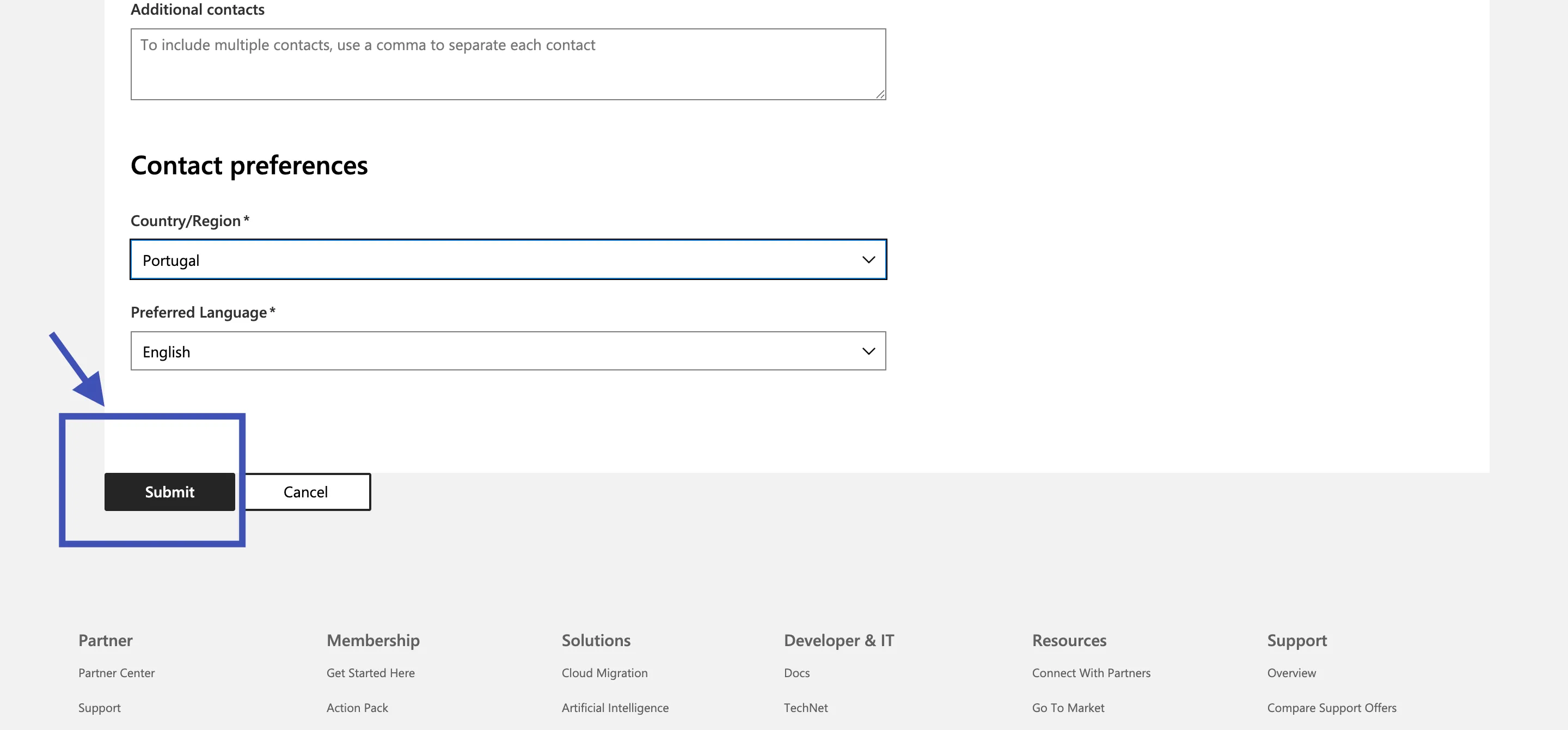Click the Support footer heading
1568x730 pixels.
[1296, 640]
